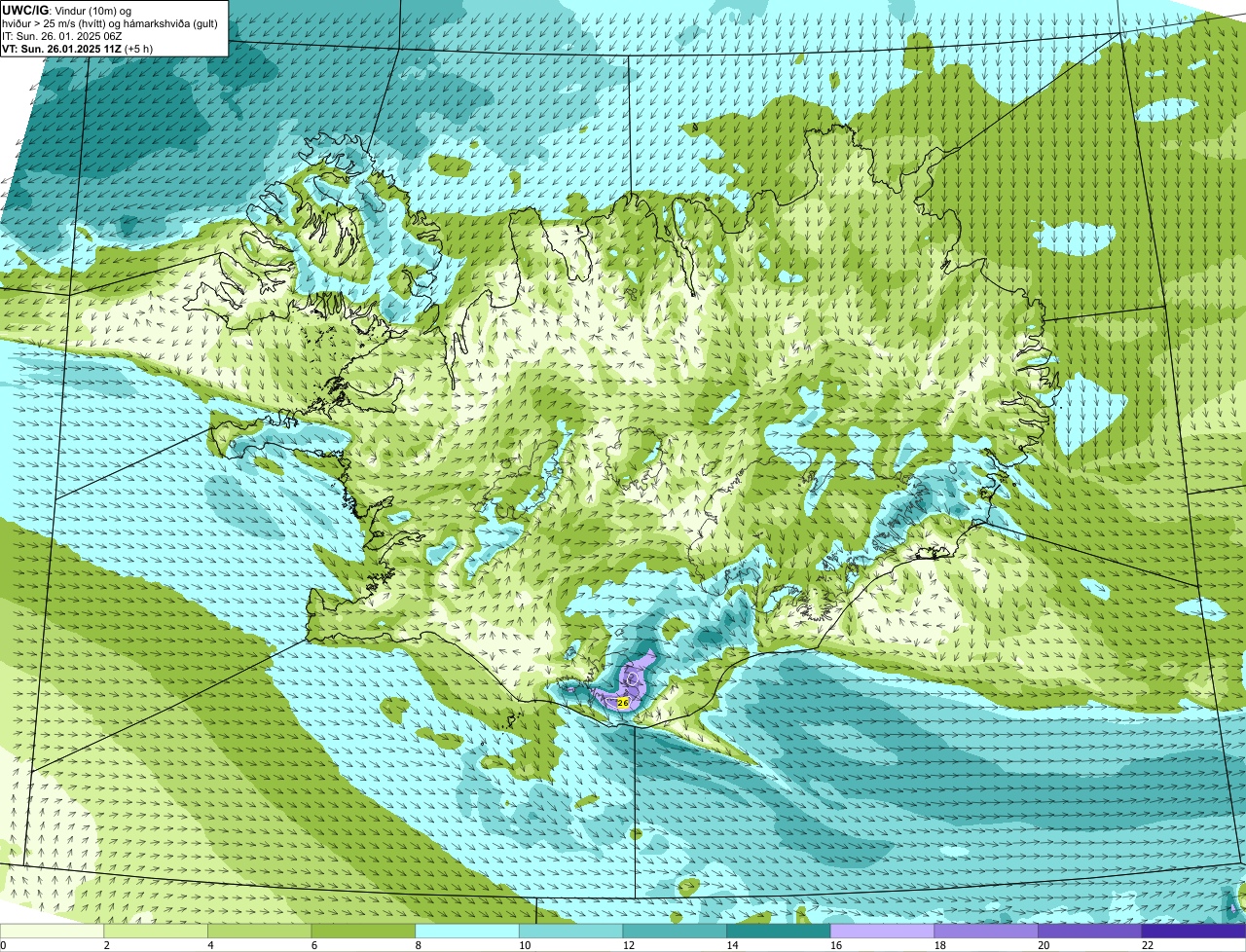
Task: Select the 6–8 m/s olive green legend swatch
Action: (x=363, y=932)
